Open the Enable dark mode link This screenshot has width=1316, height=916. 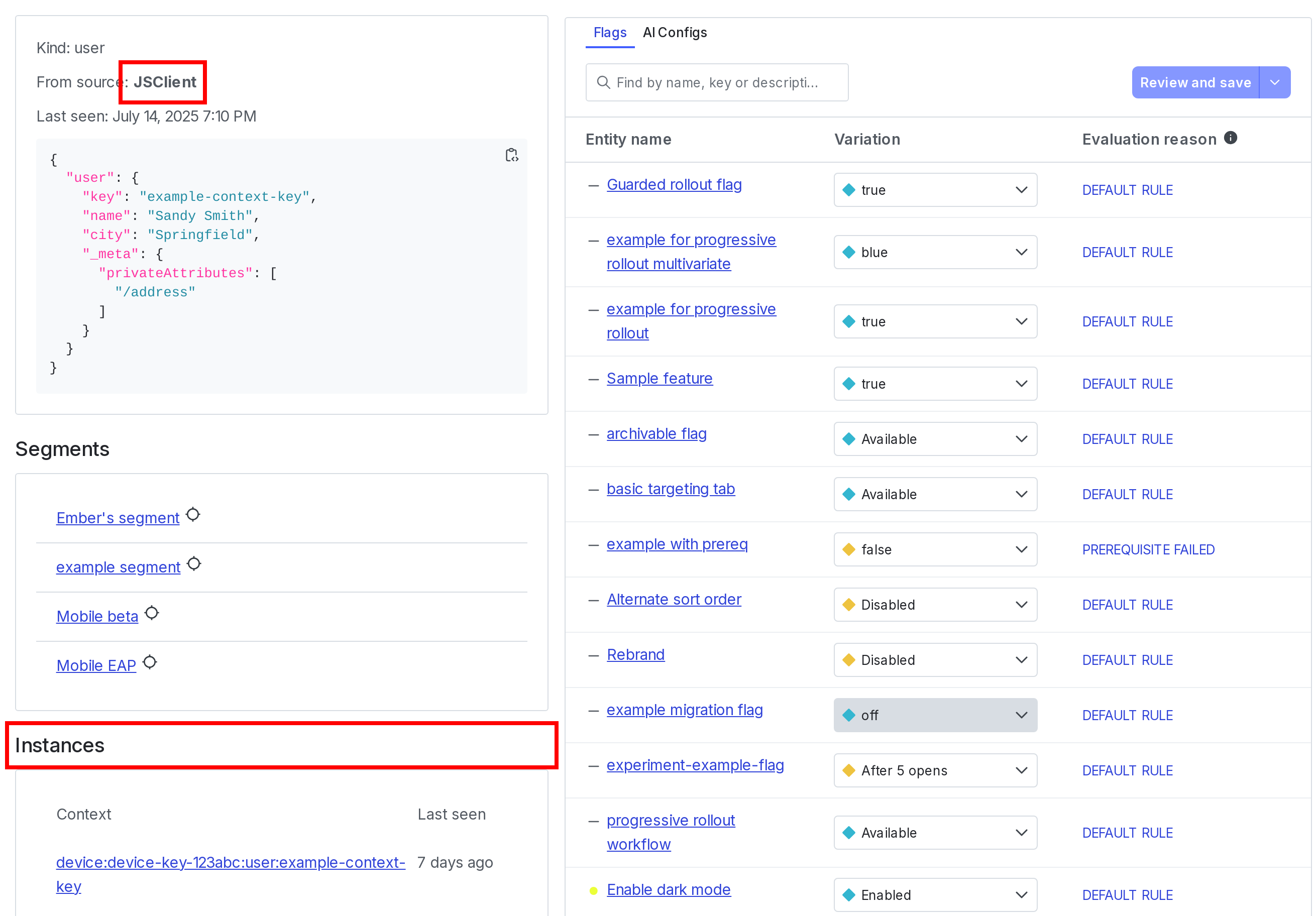click(669, 889)
